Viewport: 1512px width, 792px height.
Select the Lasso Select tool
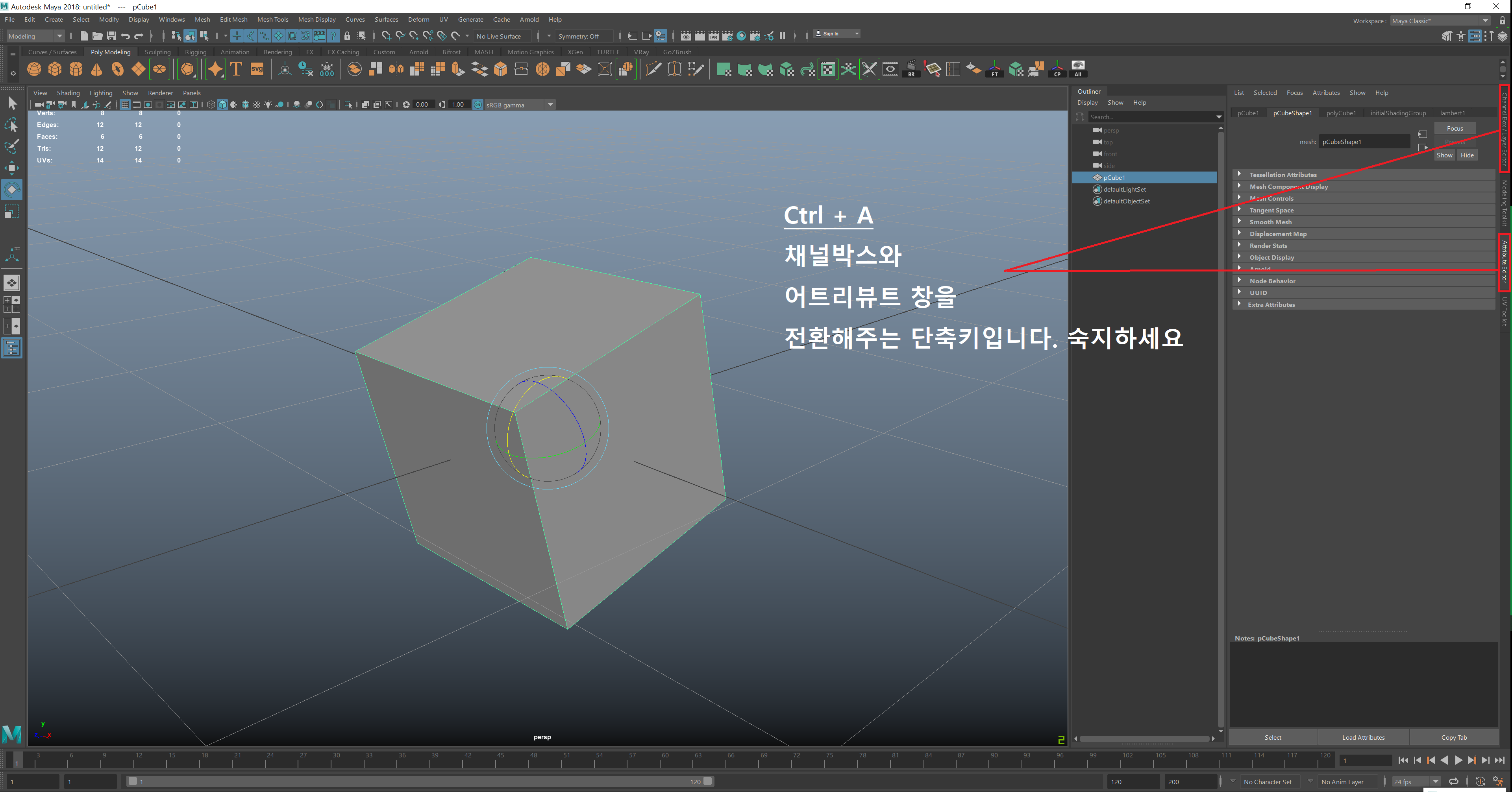(12, 125)
